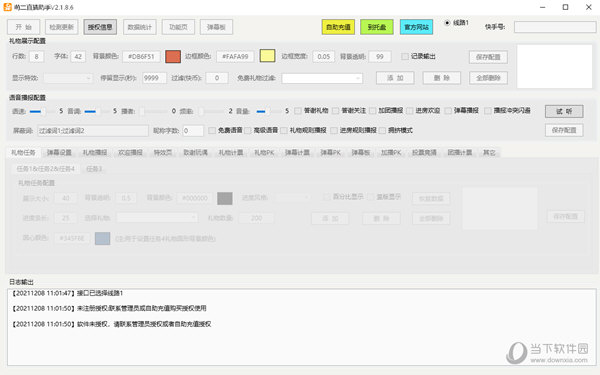The height and width of the screenshot is (375, 600).
Task: Toggle the 免费语音 checkbox
Action: click(x=212, y=131)
